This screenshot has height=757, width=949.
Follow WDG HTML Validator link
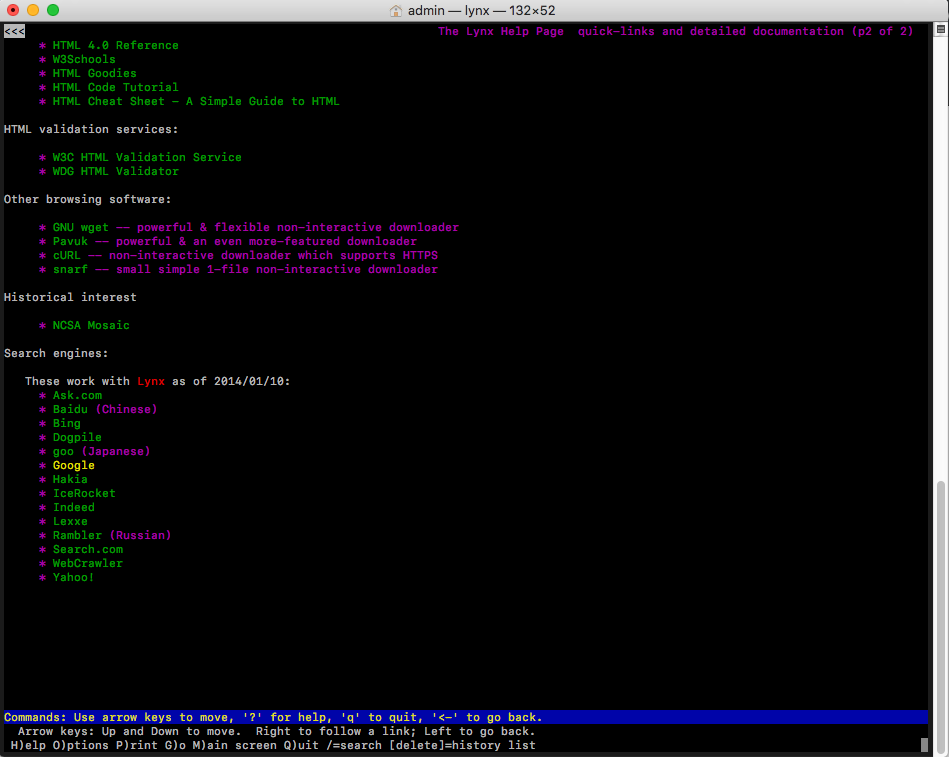click(116, 171)
